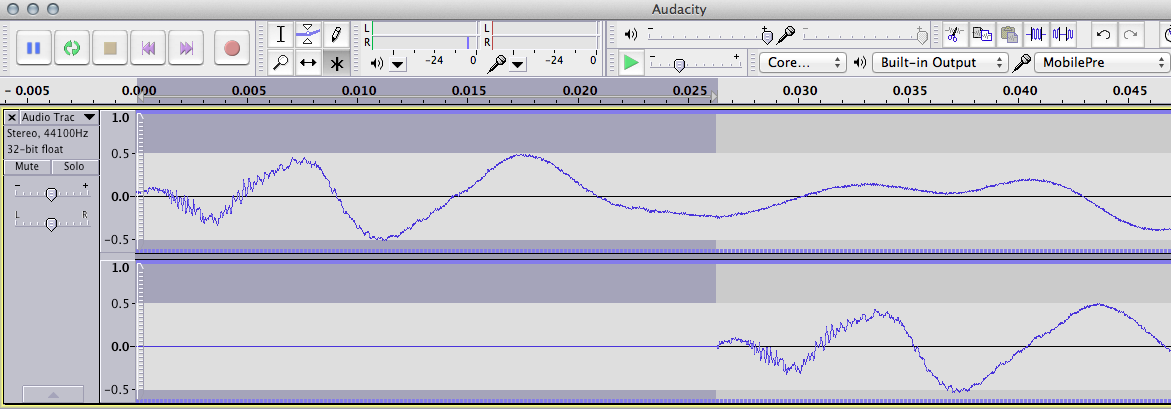Viewport: 1171px width, 409px height.
Task: Click the Play-at-speed green play button
Action: 631,63
